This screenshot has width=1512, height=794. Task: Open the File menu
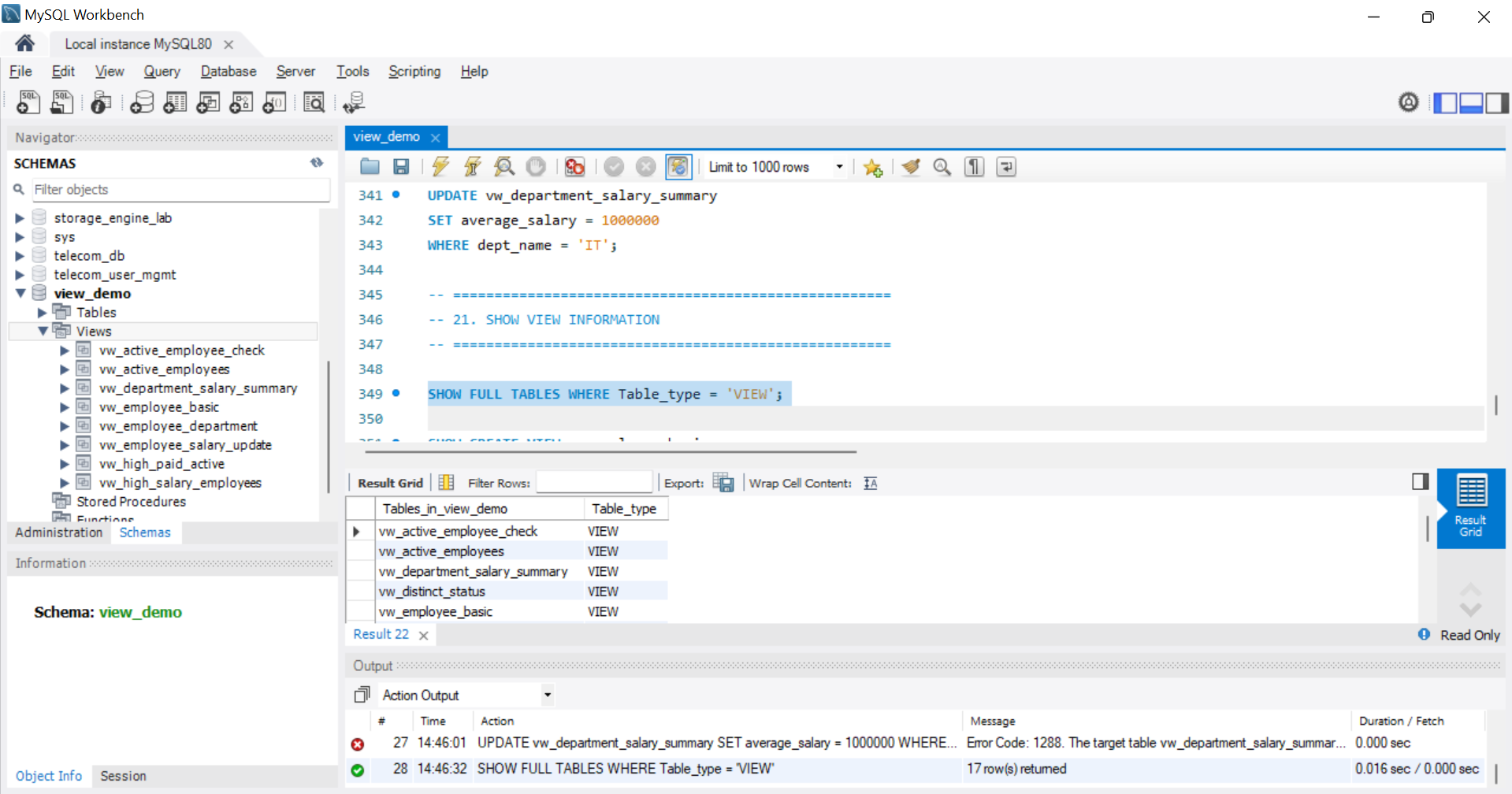tap(20, 71)
